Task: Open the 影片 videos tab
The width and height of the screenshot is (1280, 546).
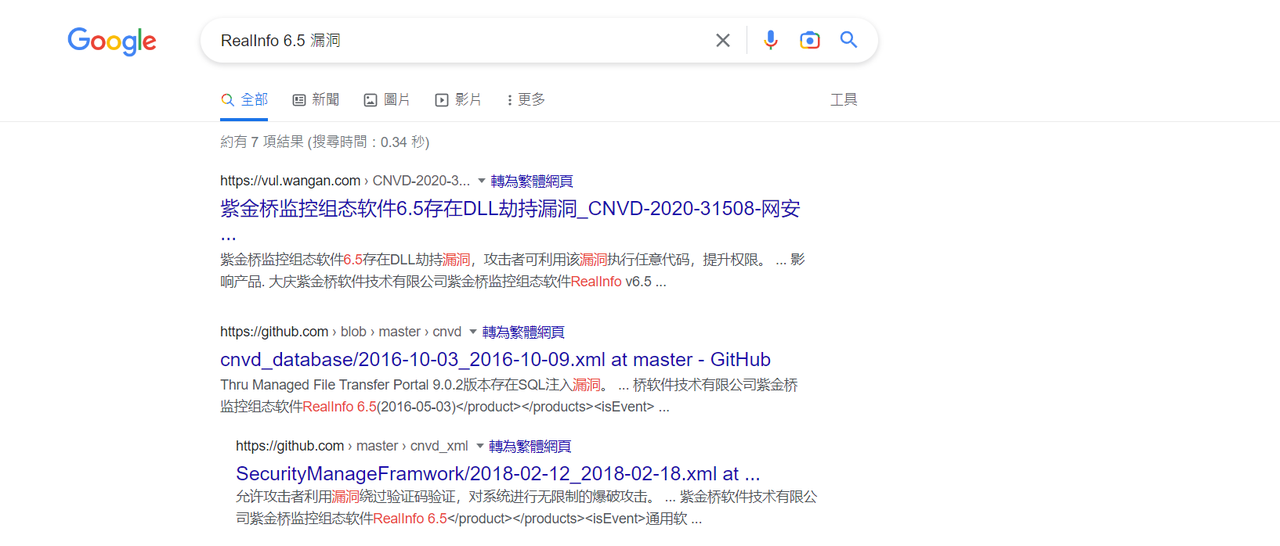Action: click(x=458, y=100)
